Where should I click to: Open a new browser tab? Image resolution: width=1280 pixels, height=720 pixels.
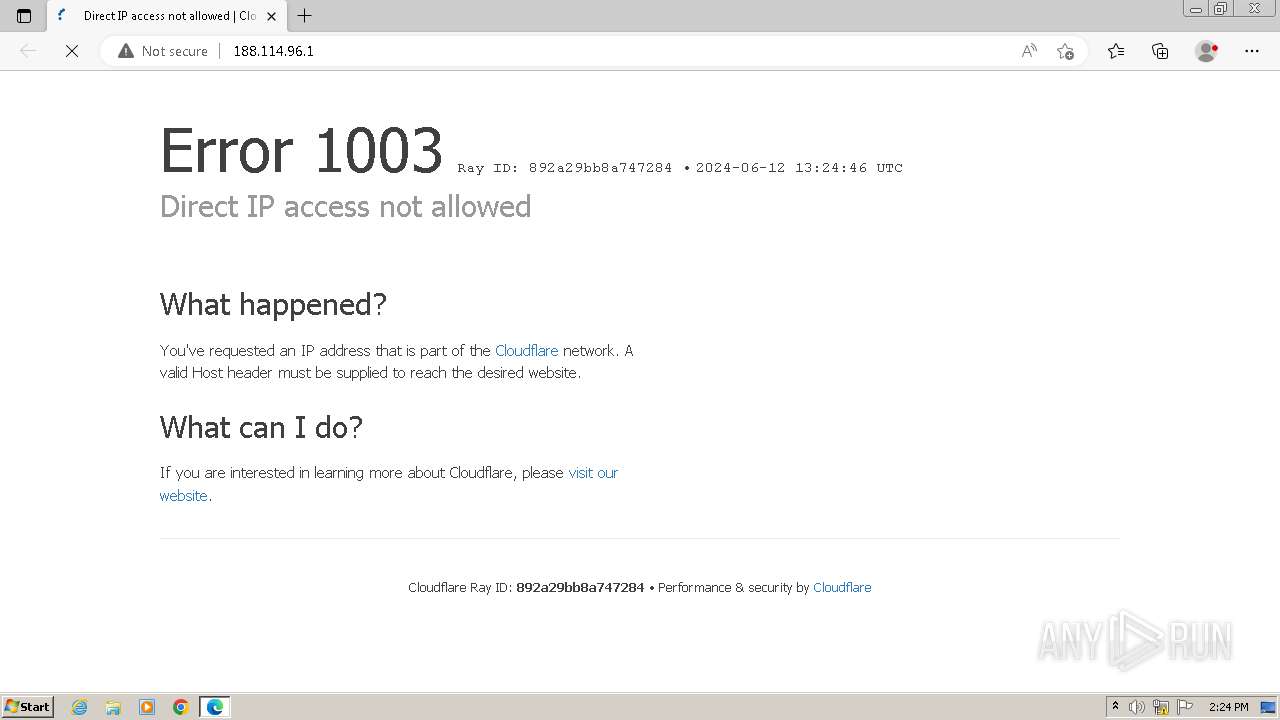(x=305, y=16)
